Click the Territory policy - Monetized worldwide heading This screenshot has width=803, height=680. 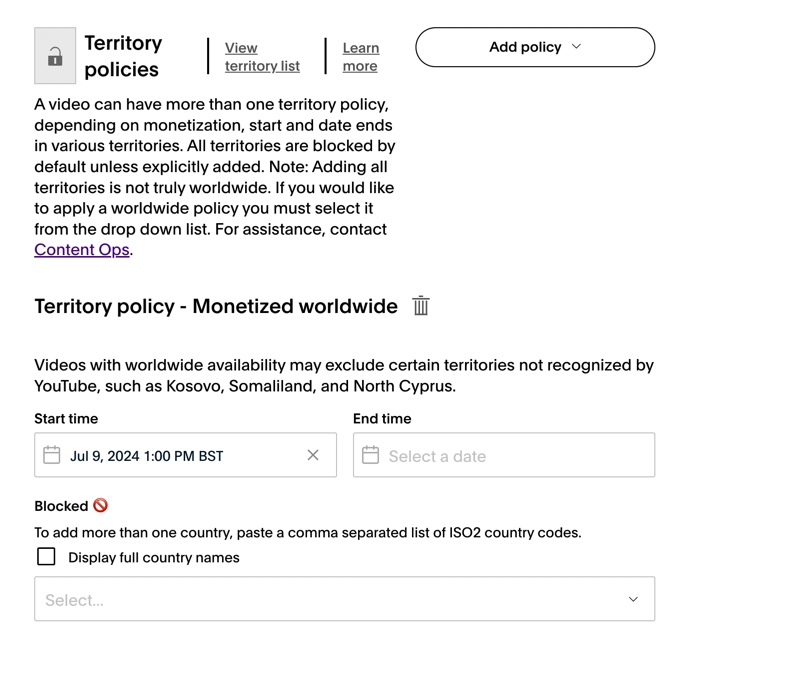pyautogui.click(x=216, y=306)
